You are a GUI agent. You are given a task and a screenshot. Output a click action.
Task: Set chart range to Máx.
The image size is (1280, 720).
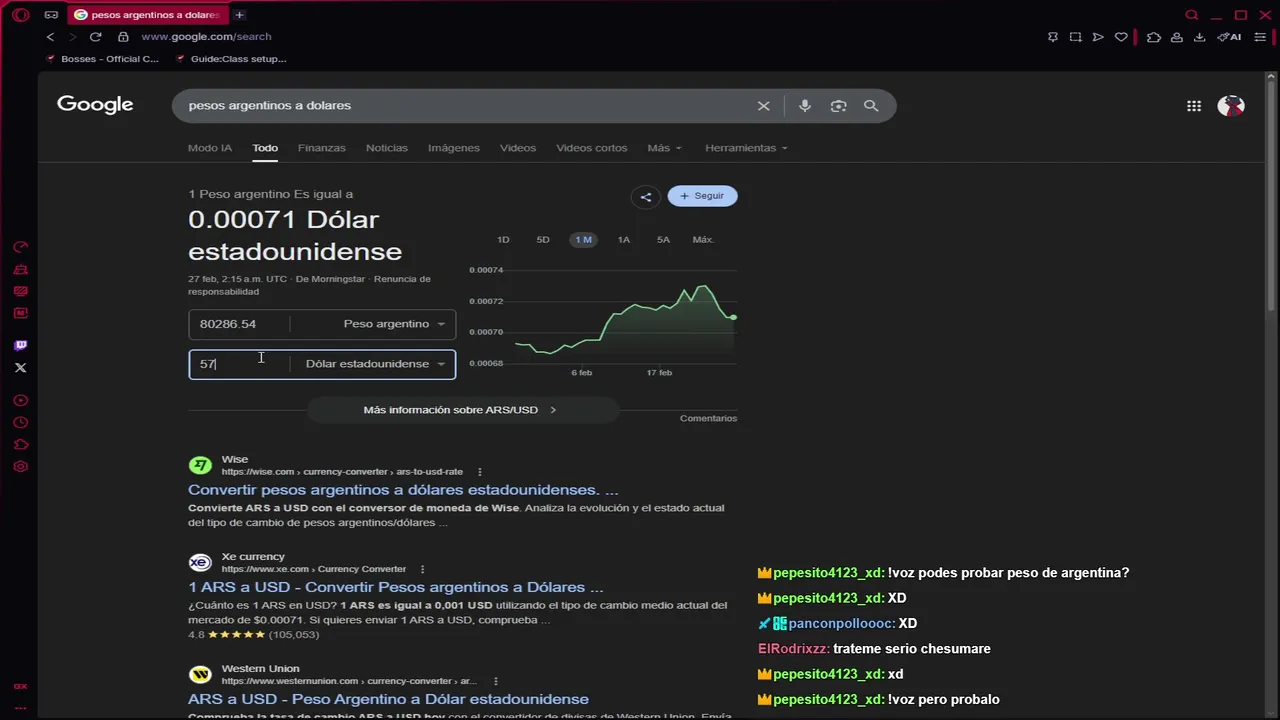[703, 240]
